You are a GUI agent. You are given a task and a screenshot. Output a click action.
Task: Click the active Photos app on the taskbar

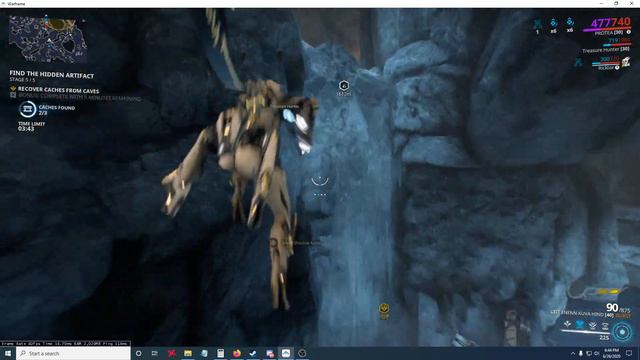pos(286,353)
